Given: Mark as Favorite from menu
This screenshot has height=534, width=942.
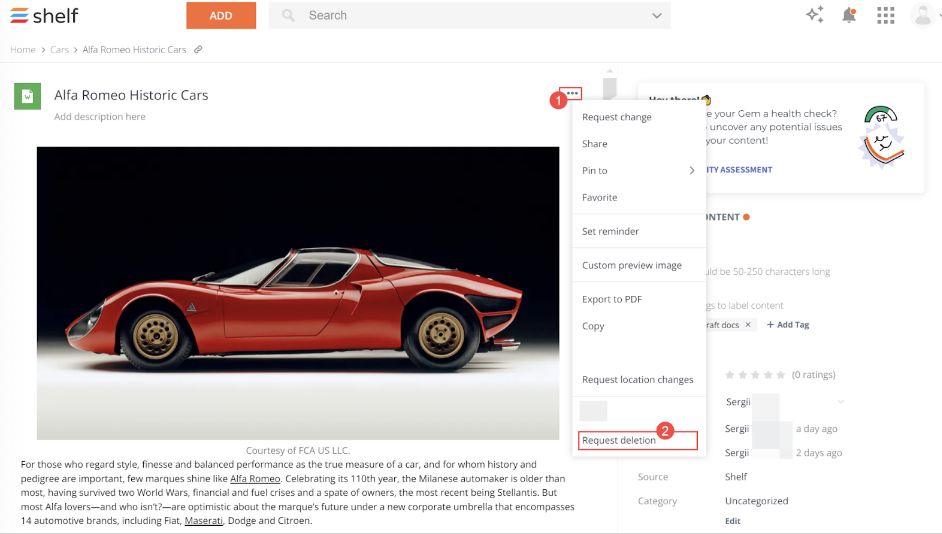Looking at the screenshot, I should pos(639,197).
